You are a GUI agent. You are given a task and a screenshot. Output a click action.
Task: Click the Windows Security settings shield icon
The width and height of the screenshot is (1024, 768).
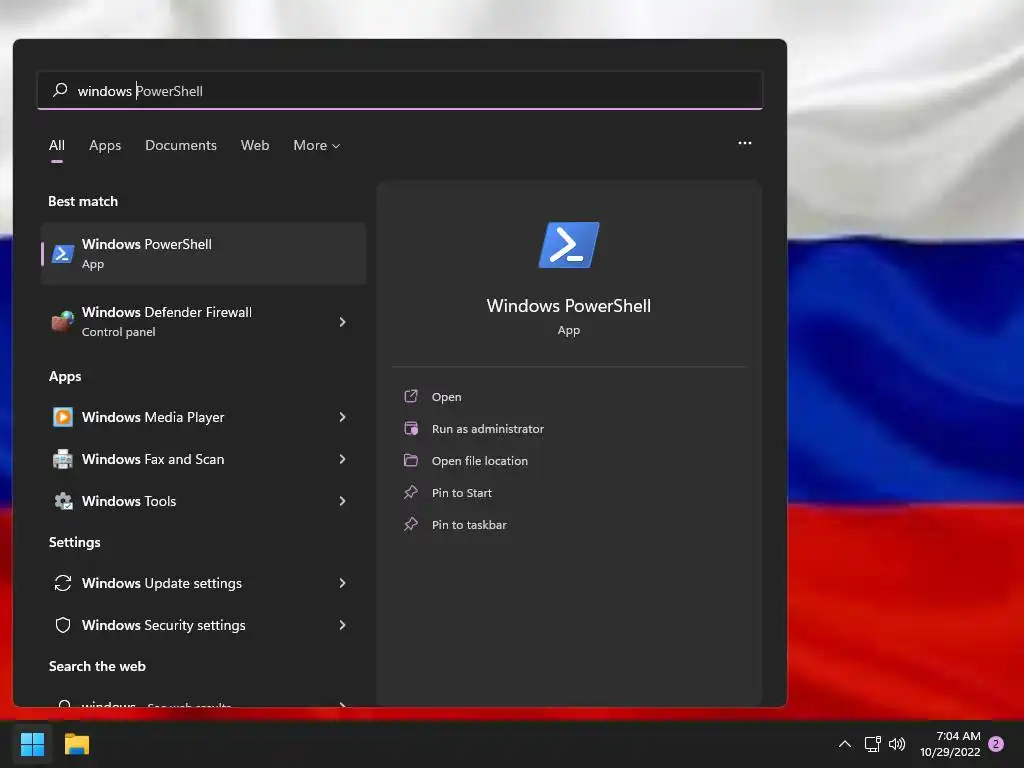point(63,625)
